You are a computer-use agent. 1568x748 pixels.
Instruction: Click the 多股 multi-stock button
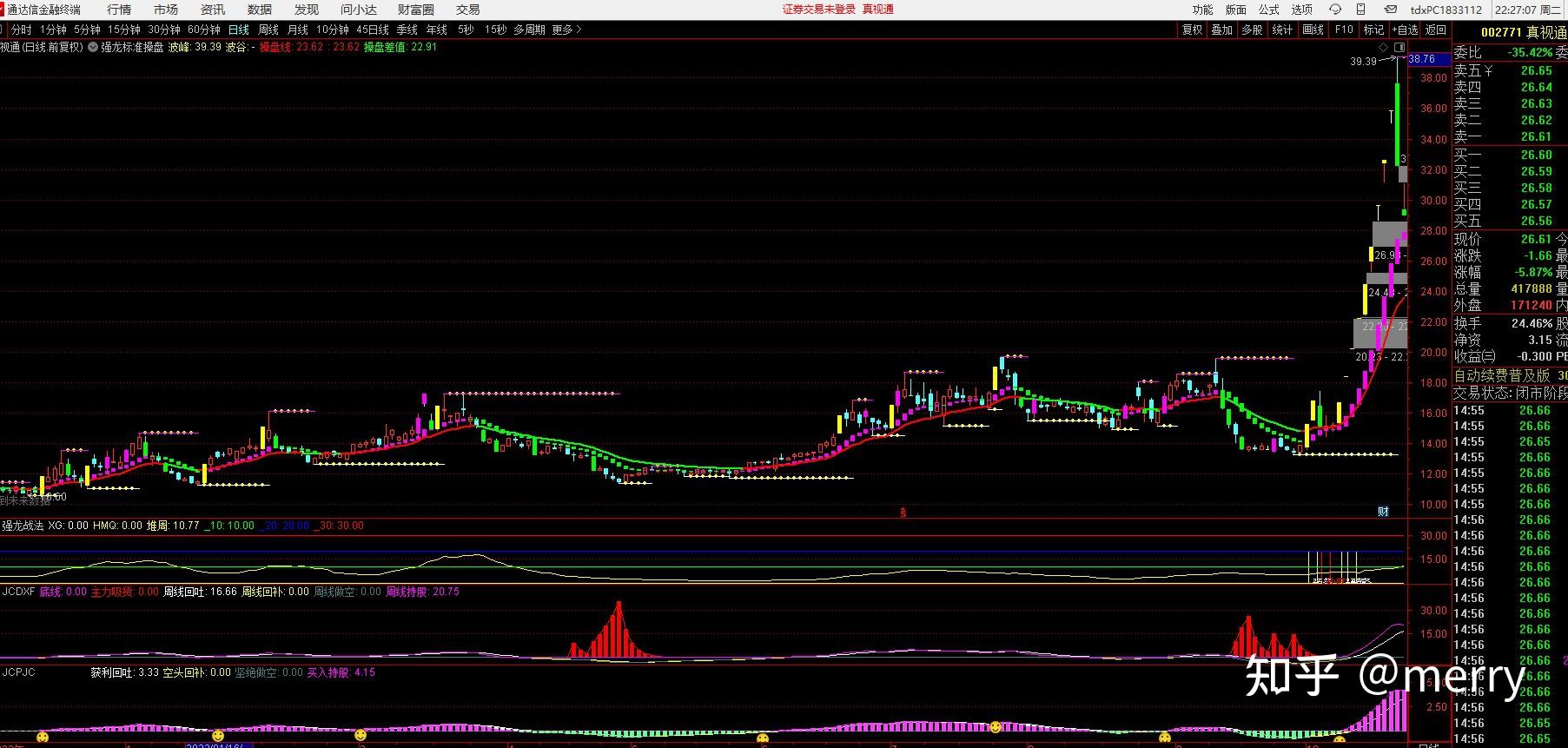pos(1252,30)
